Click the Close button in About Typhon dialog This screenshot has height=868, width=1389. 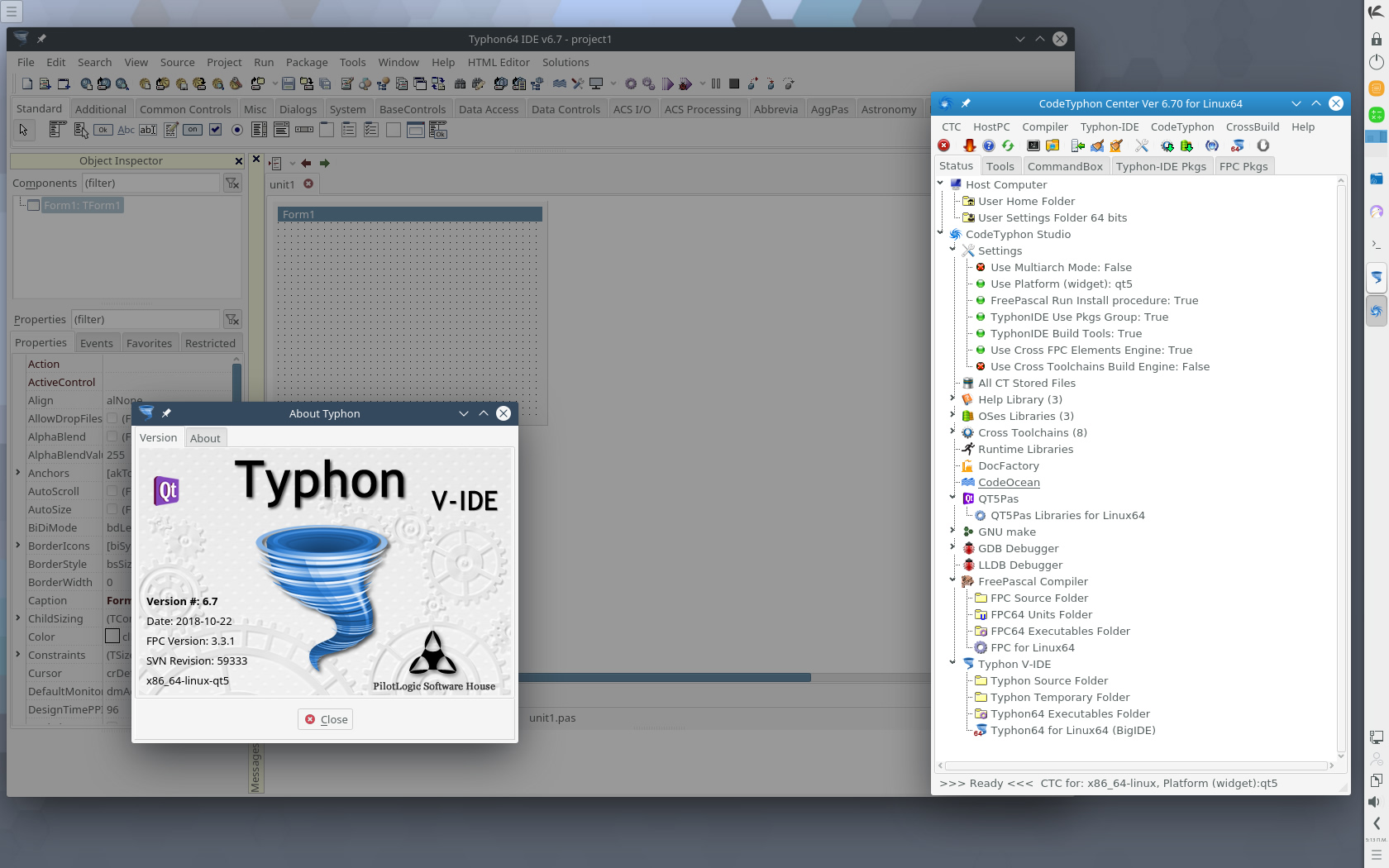coord(326,719)
